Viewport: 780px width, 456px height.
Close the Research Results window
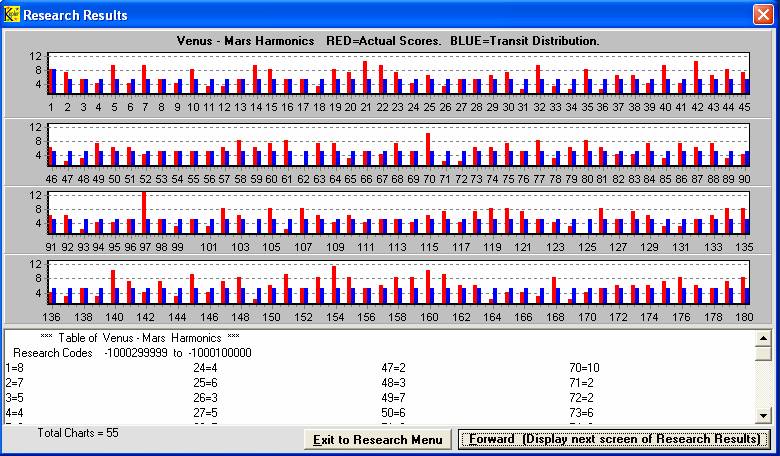point(765,15)
